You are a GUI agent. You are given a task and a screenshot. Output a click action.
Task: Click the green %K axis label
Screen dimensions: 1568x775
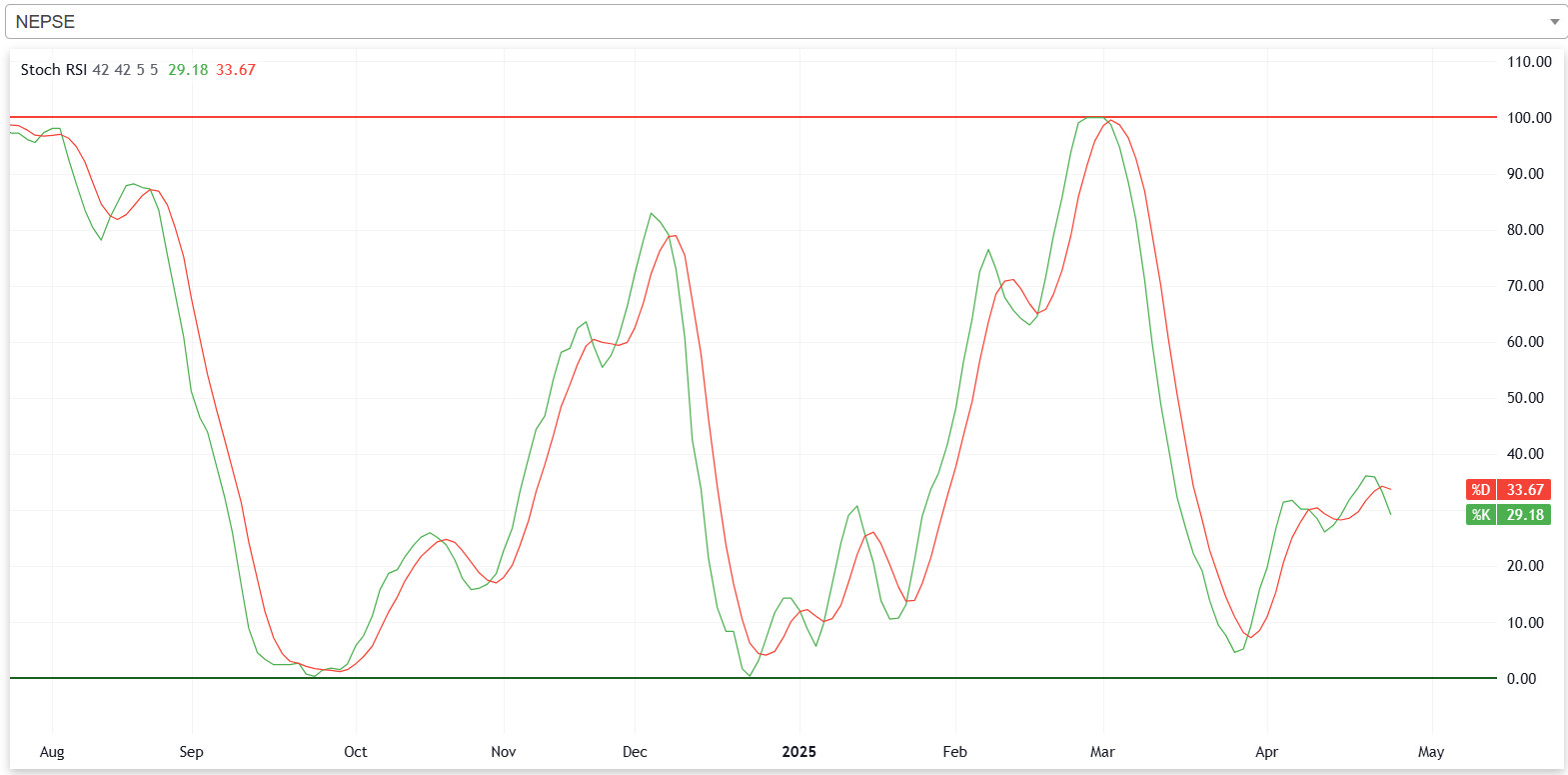click(x=1480, y=515)
